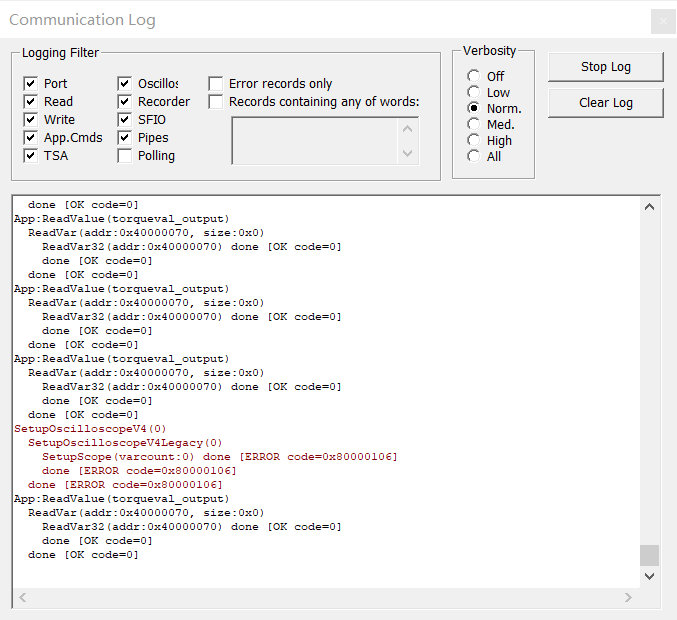Viewport: 677px width, 620px height.
Task: Uncheck the App.Cmds filter
Action: pos(31,138)
